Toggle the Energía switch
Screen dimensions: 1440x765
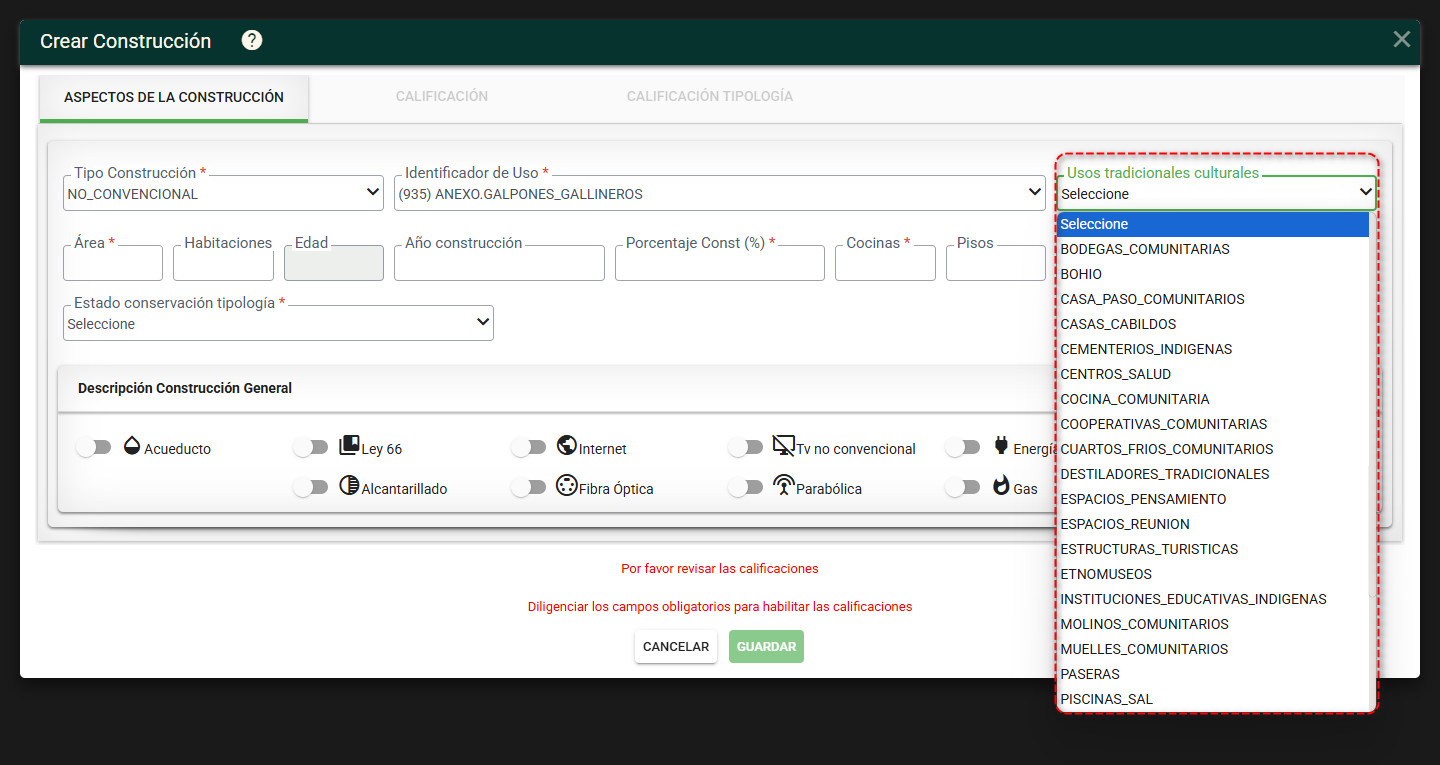(963, 448)
